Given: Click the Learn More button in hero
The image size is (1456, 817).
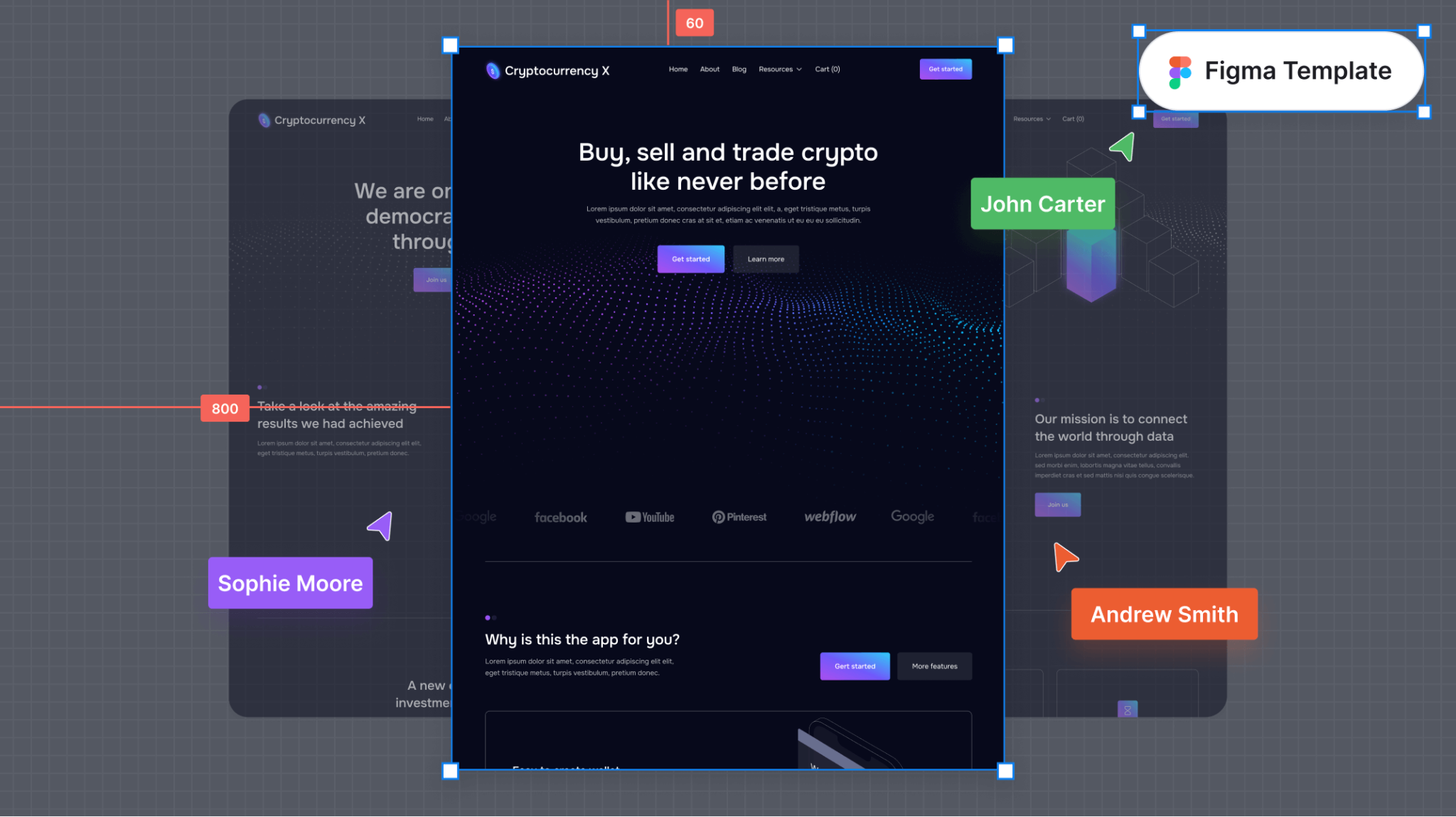Looking at the screenshot, I should coord(765,259).
